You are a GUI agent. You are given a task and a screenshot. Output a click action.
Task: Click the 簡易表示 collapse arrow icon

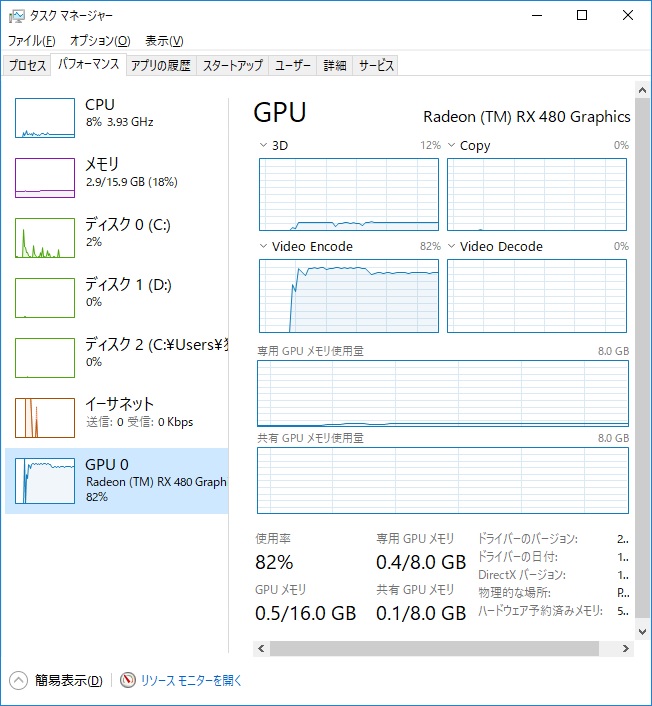click(x=18, y=680)
